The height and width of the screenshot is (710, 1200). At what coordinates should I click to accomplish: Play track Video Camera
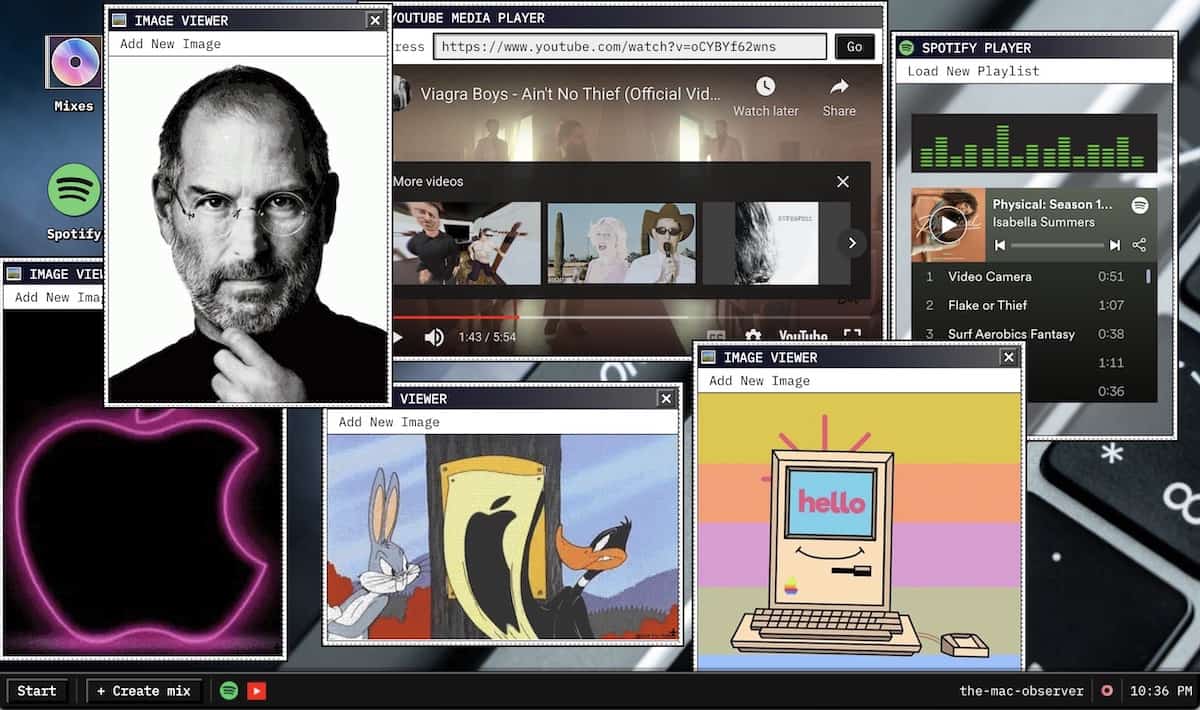click(x=989, y=276)
